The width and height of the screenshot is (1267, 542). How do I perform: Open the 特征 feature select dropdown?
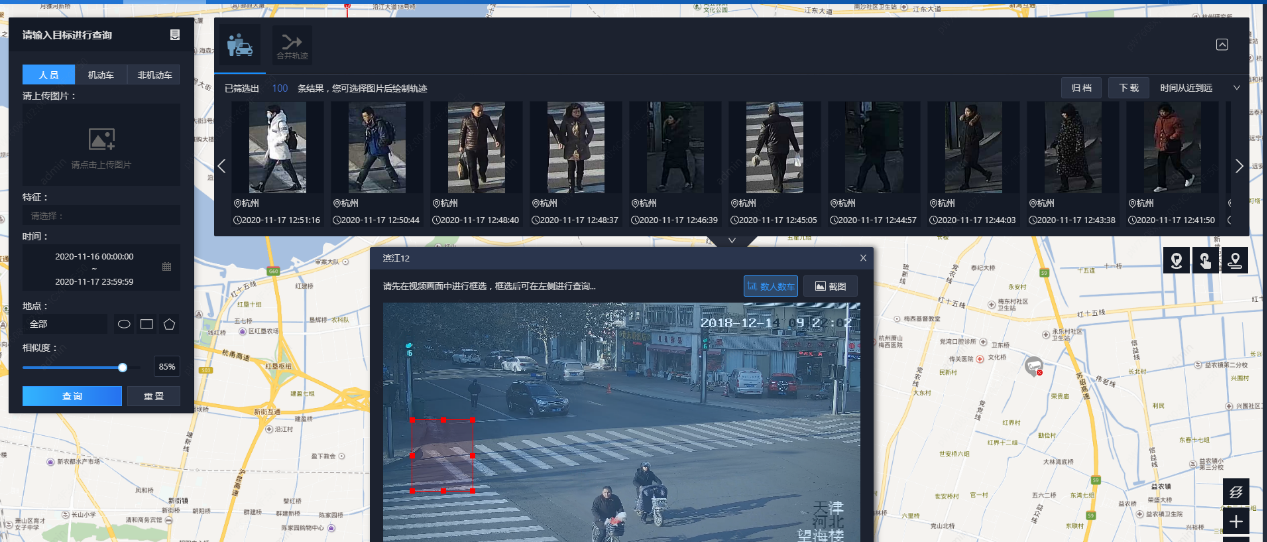coord(101,216)
